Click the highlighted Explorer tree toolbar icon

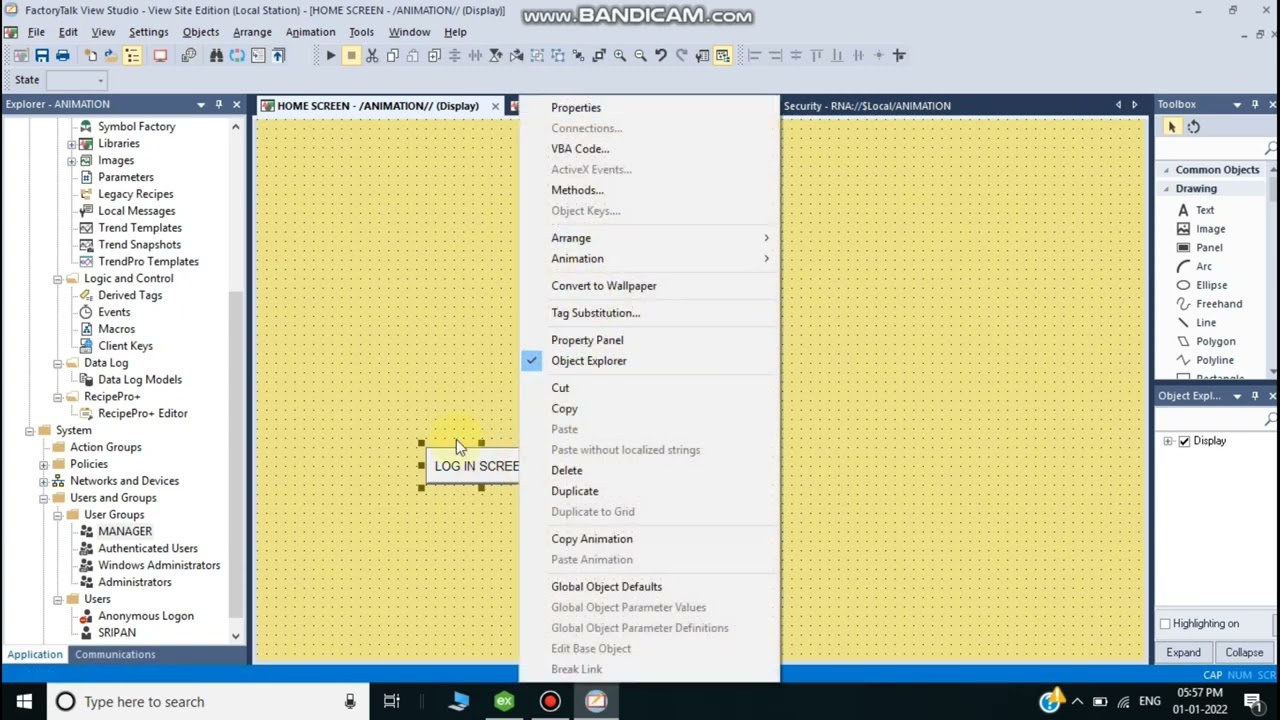pyautogui.click(x=132, y=56)
